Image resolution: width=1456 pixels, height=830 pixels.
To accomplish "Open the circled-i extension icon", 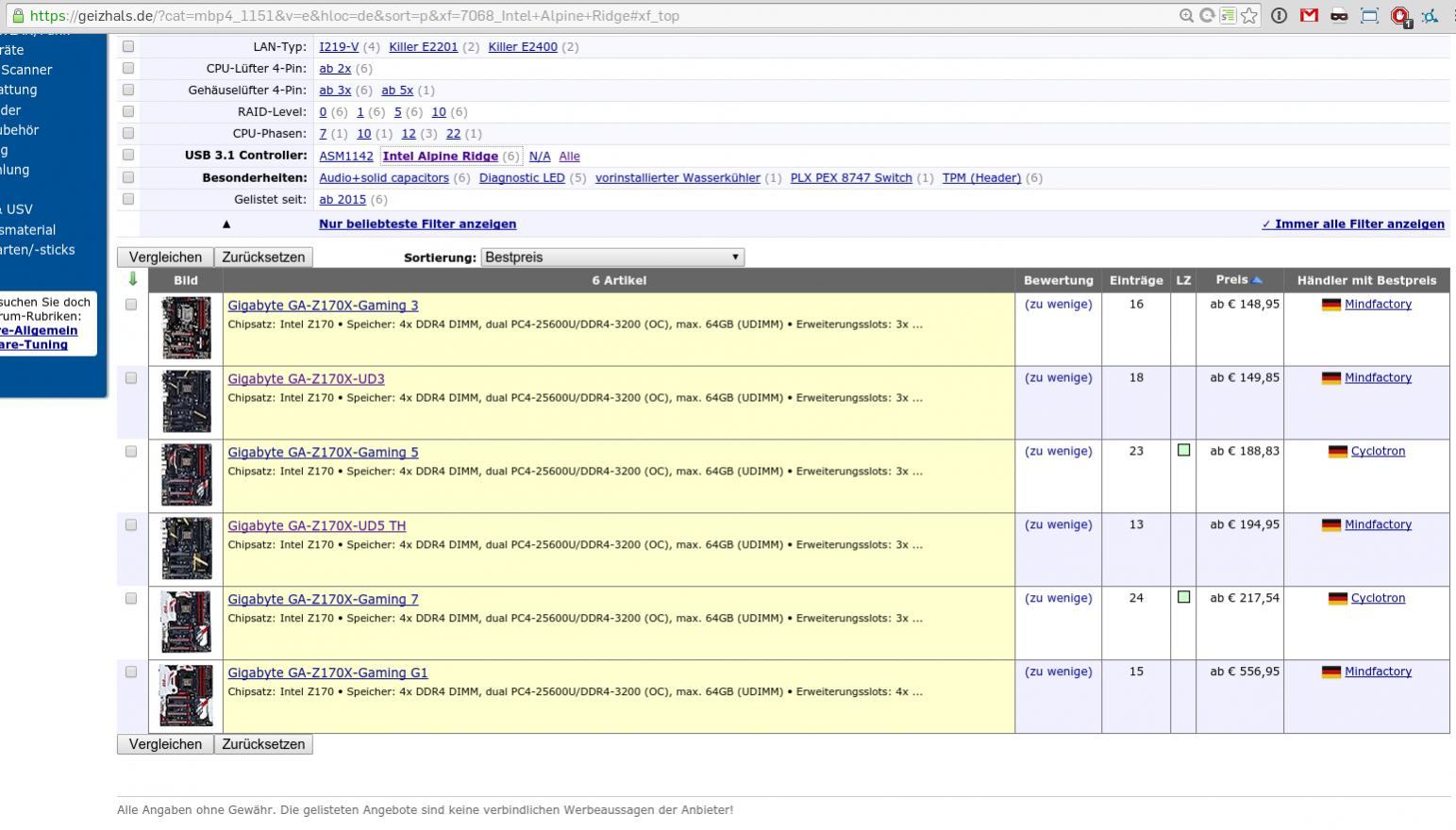I will coord(1279,15).
